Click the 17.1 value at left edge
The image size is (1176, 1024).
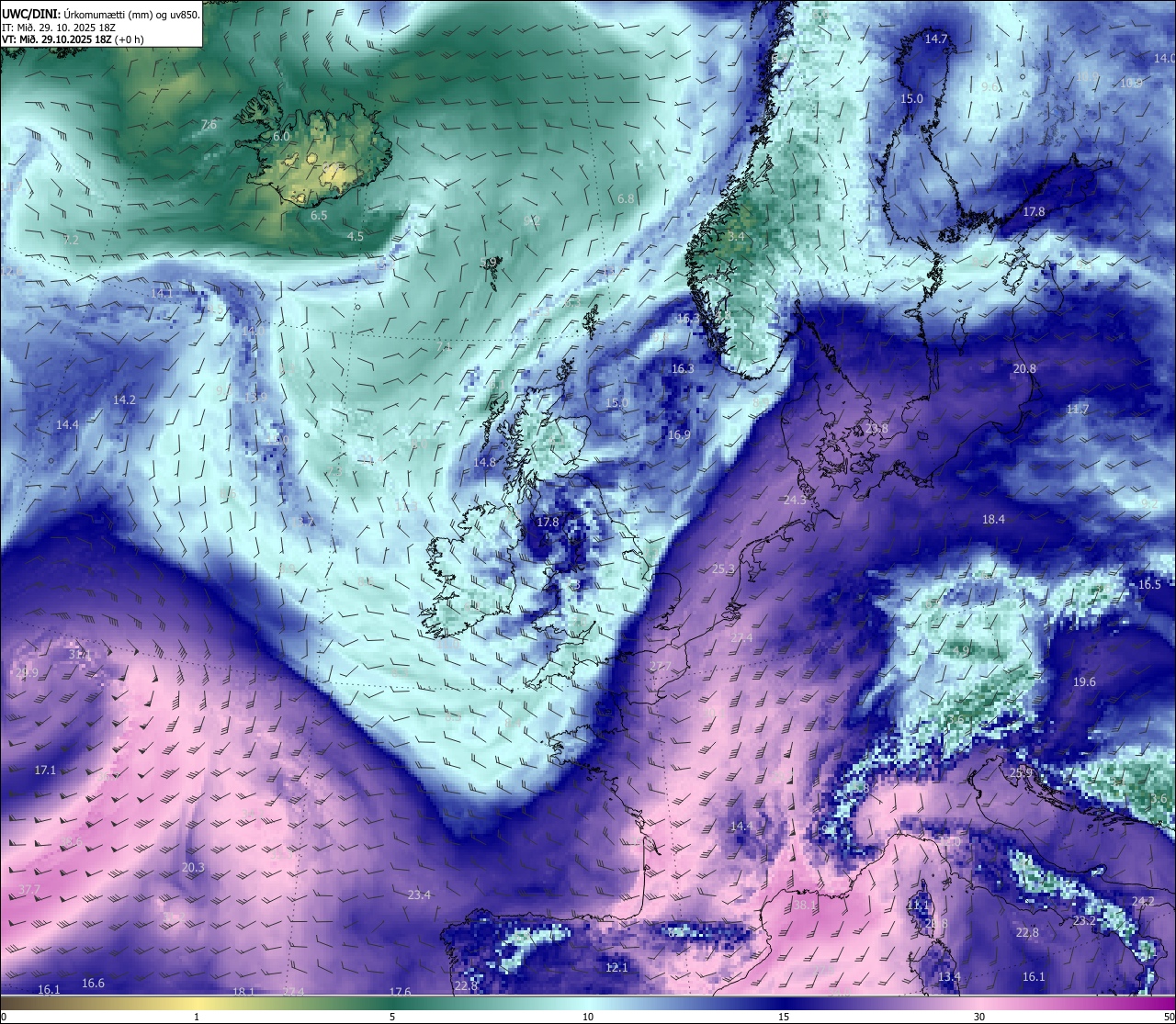(45, 770)
